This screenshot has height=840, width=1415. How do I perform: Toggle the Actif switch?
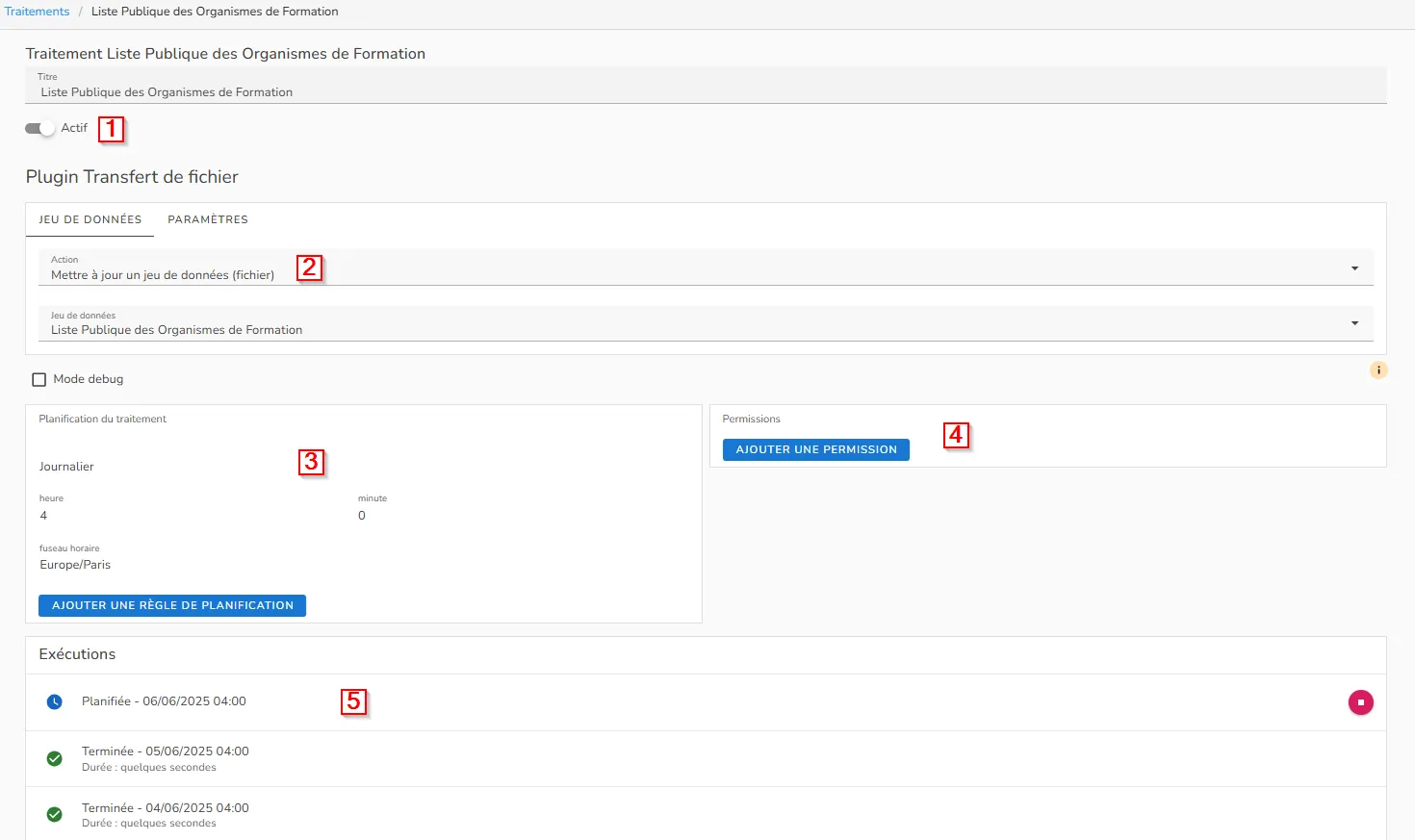40,128
